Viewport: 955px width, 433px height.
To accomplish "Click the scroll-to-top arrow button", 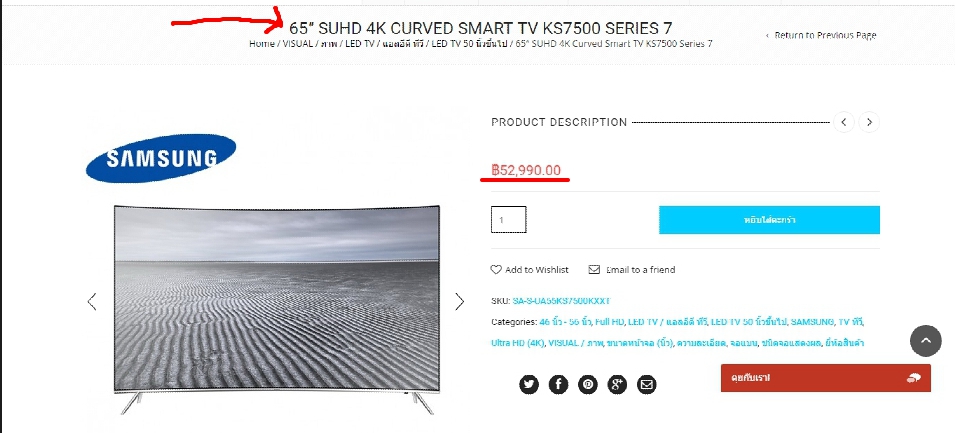I will (x=926, y=341).
